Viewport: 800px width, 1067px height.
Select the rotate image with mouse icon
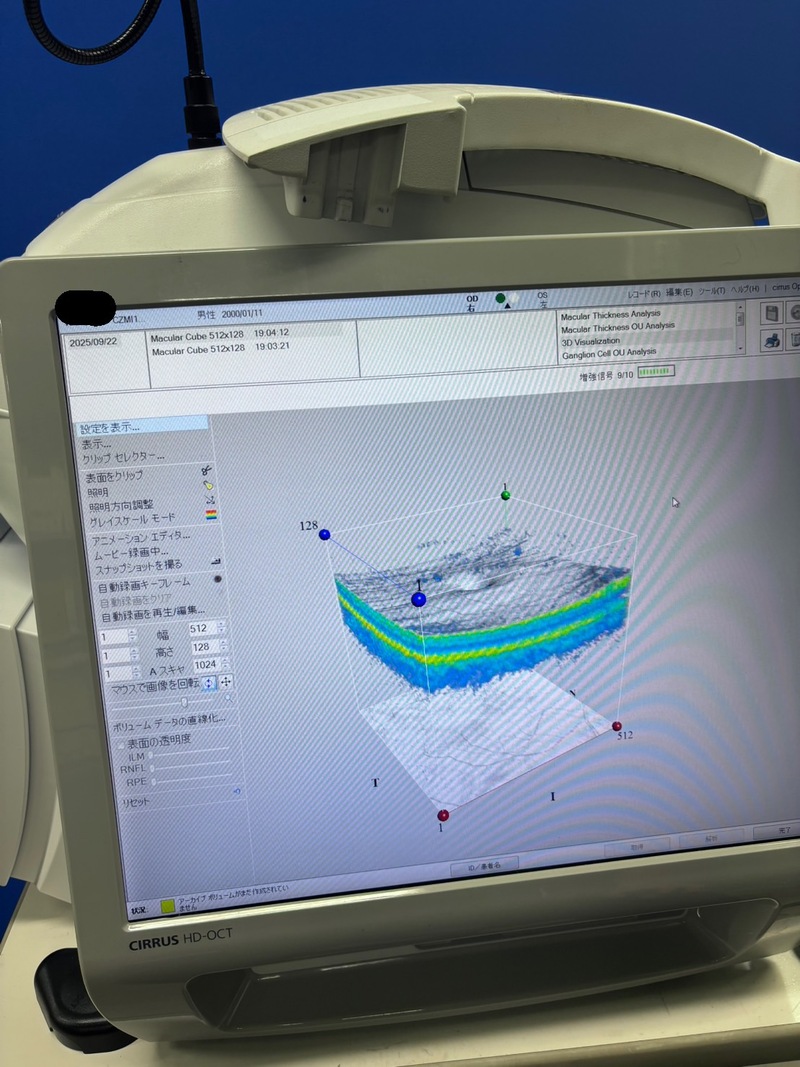(x=208, y=682)
